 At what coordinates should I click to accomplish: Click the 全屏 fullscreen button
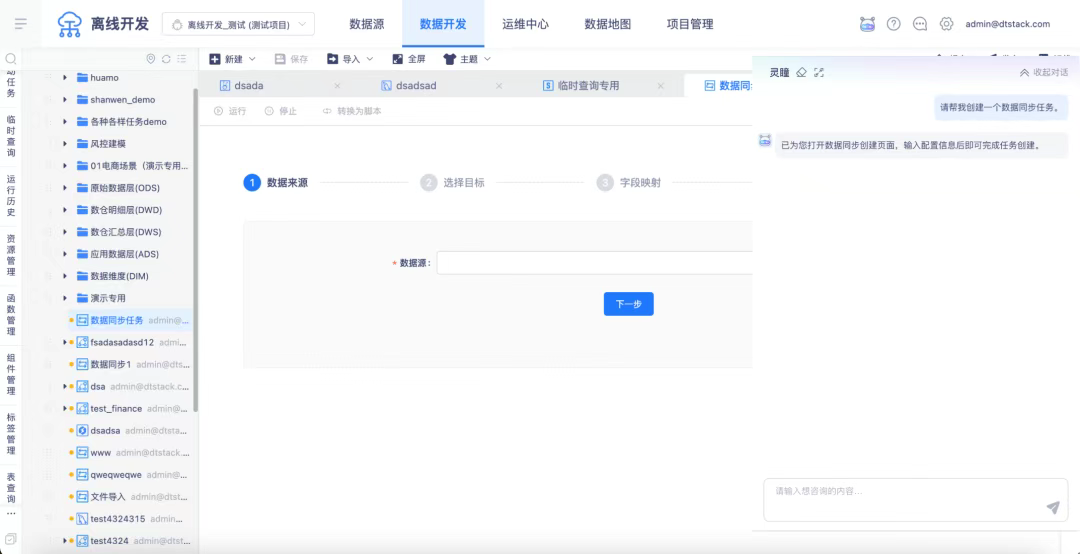click(408, 59)
